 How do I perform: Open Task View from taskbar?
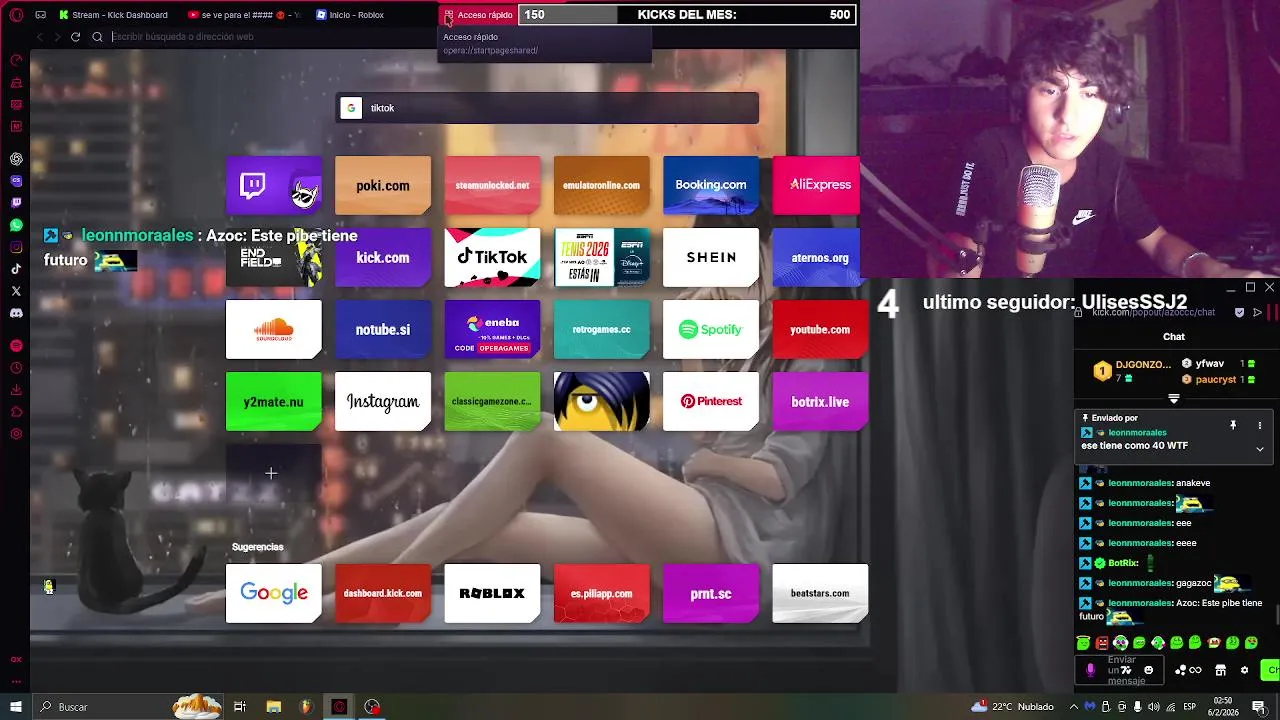tap(240, 707)
